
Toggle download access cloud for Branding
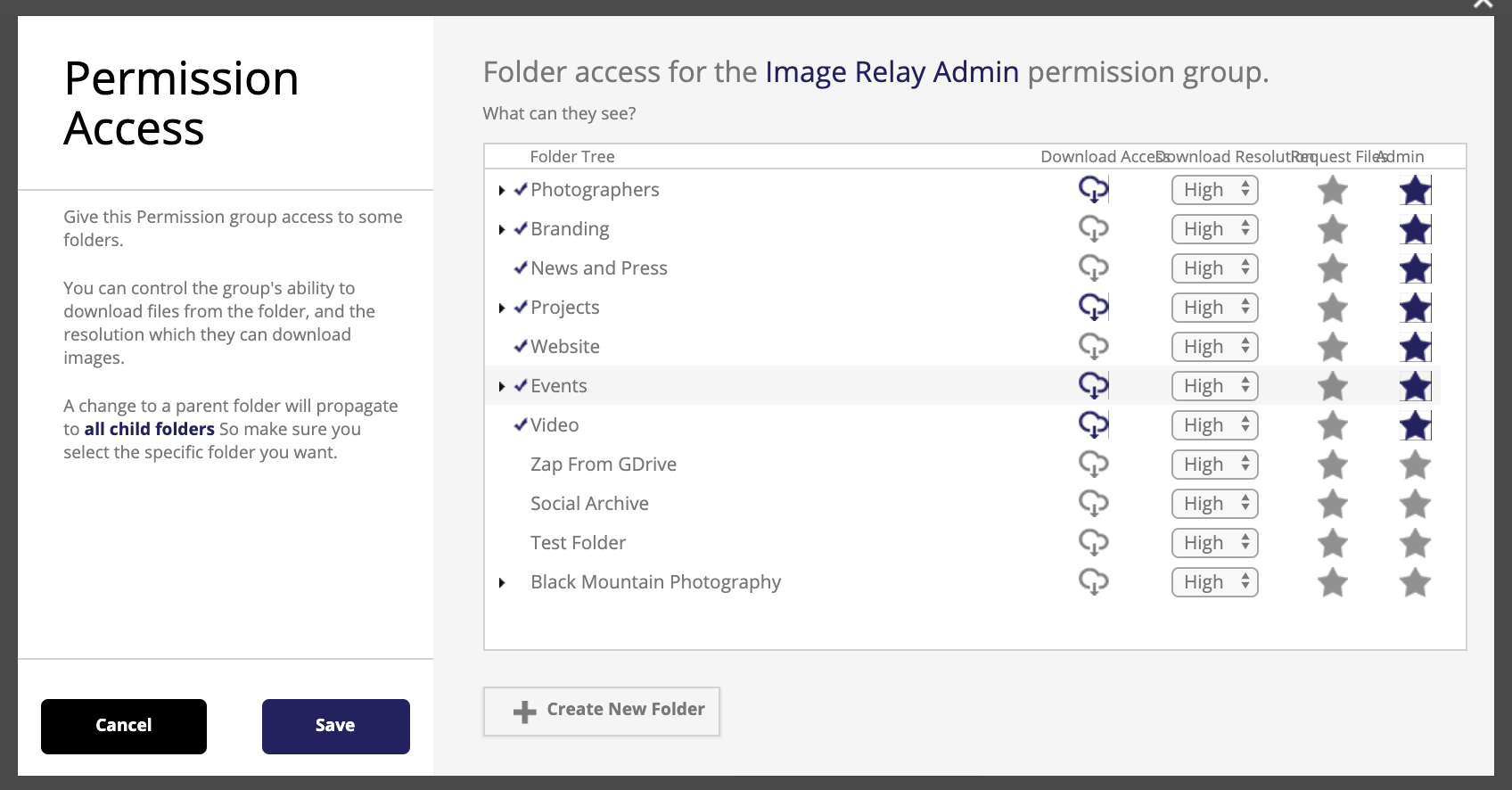(1094, 229)
